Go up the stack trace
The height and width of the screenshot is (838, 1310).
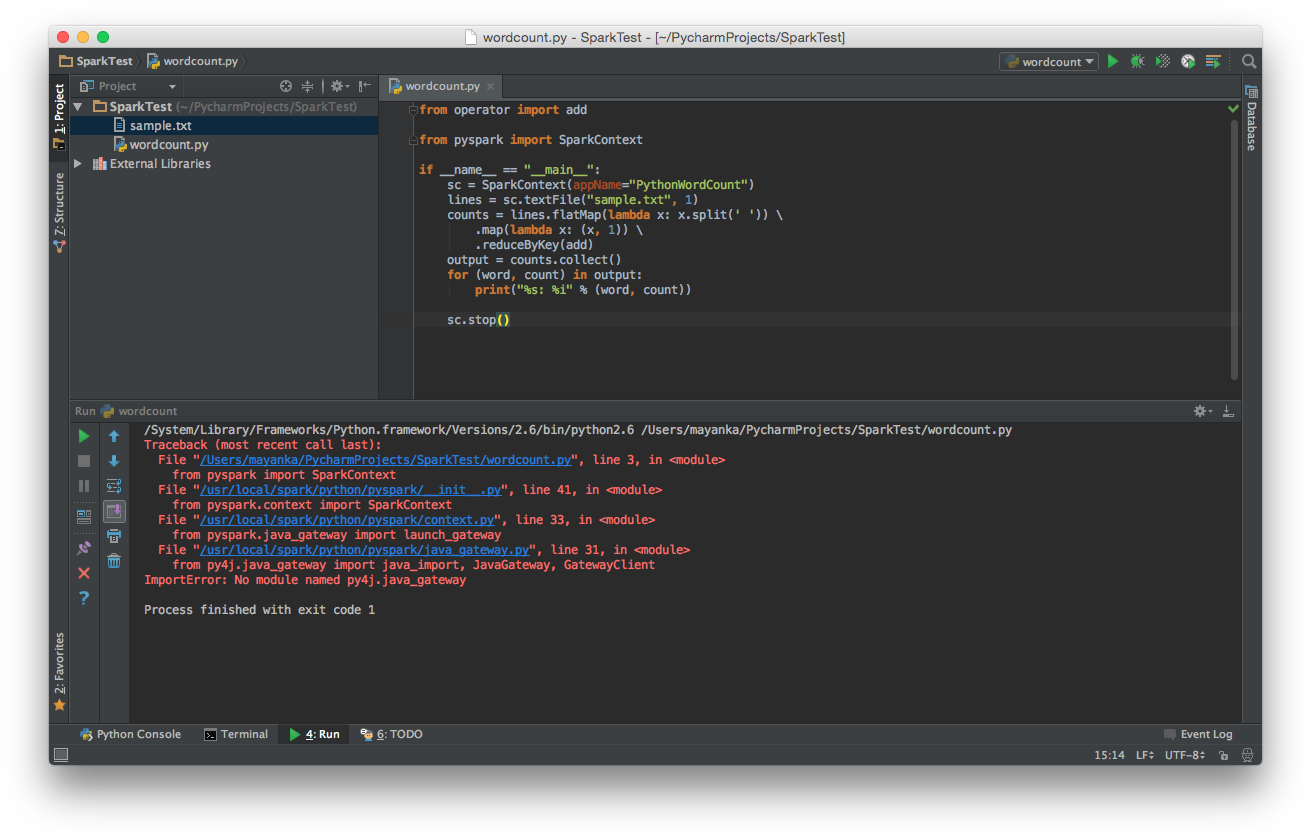114,436
